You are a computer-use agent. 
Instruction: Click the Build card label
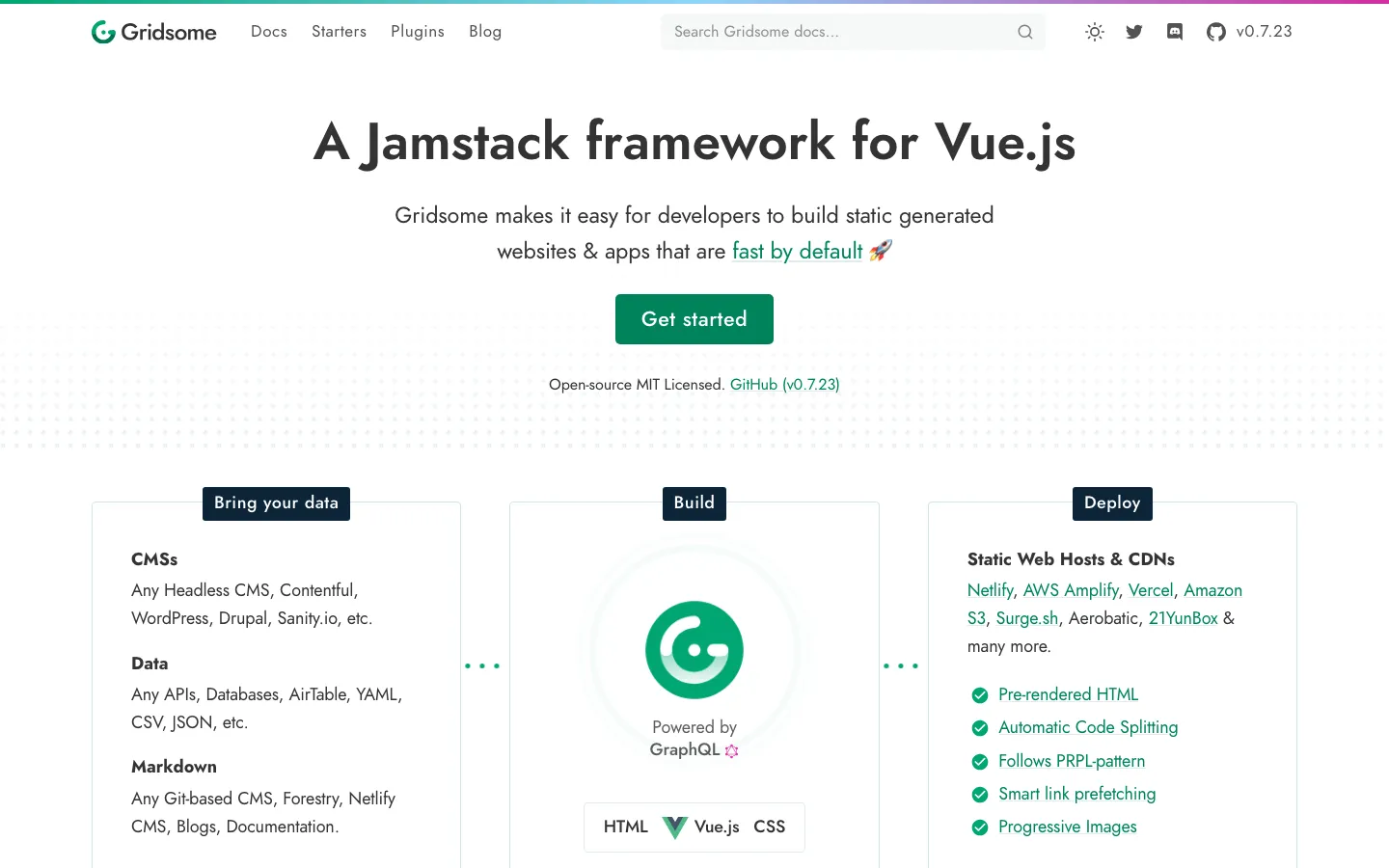(x=694, y=503)
